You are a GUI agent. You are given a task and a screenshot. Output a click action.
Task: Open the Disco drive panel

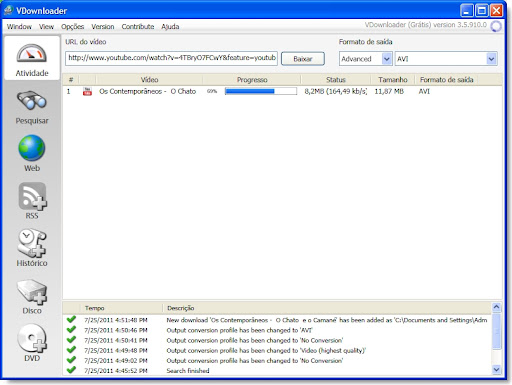coord(32,297)
